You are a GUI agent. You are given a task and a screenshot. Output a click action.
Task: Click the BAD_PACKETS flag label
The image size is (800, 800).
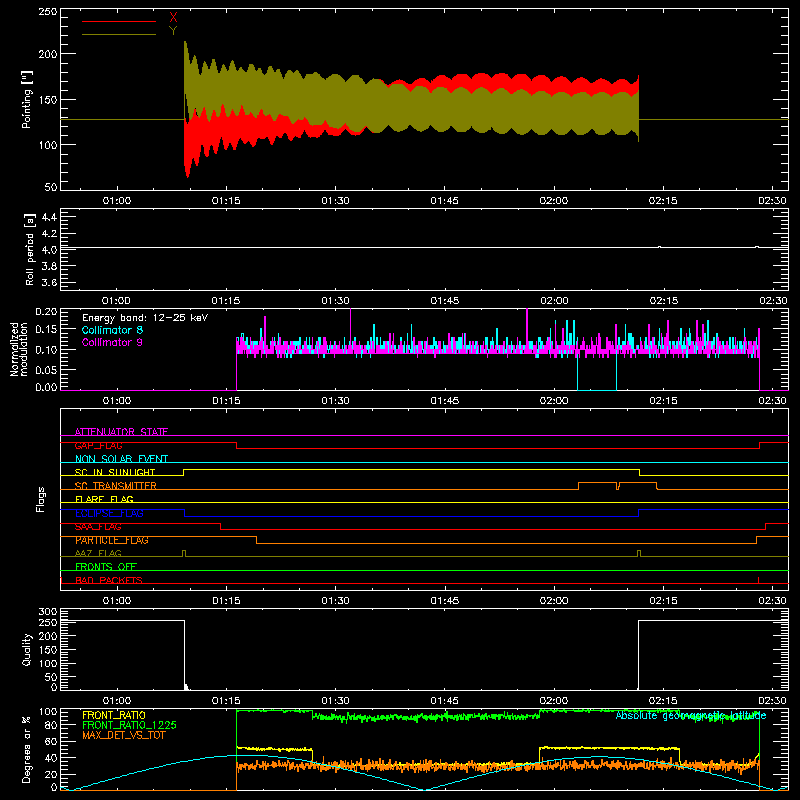(109, 580)
